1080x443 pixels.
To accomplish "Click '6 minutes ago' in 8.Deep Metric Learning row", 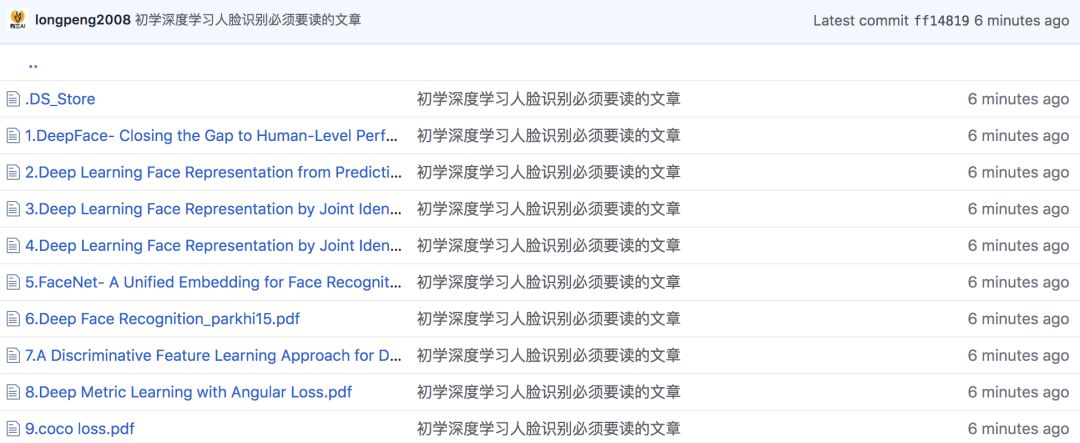I will click(x=1019, y=392).
